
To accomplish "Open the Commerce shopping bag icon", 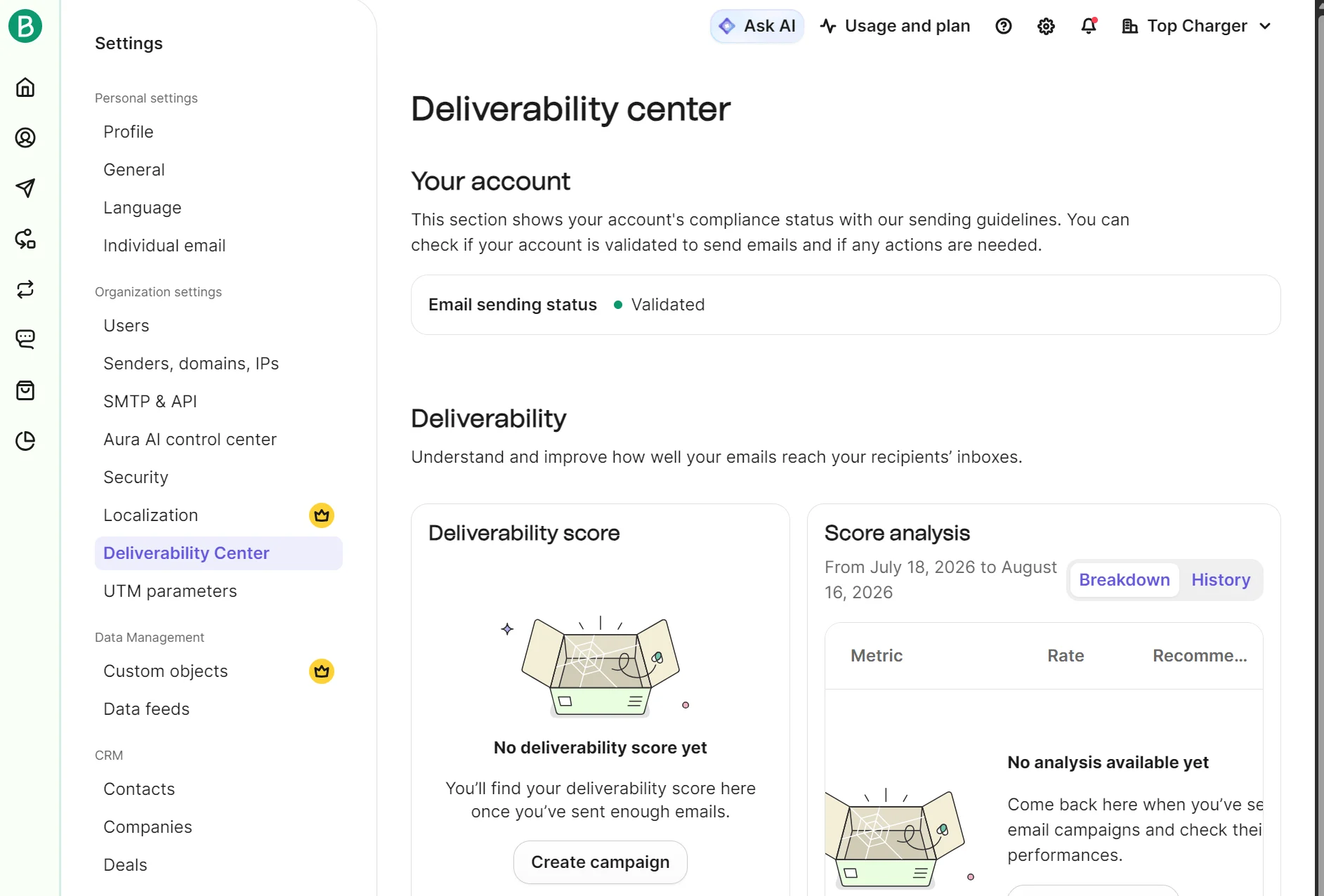I will [25, 390].
